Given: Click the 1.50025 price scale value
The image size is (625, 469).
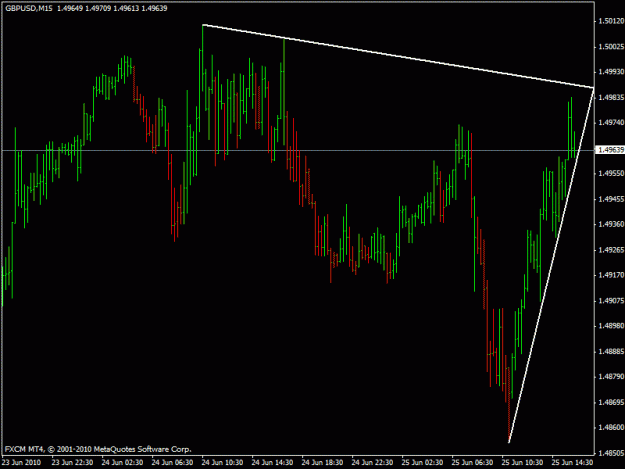Looking at the screenshot, I should [x=611, y=47].
